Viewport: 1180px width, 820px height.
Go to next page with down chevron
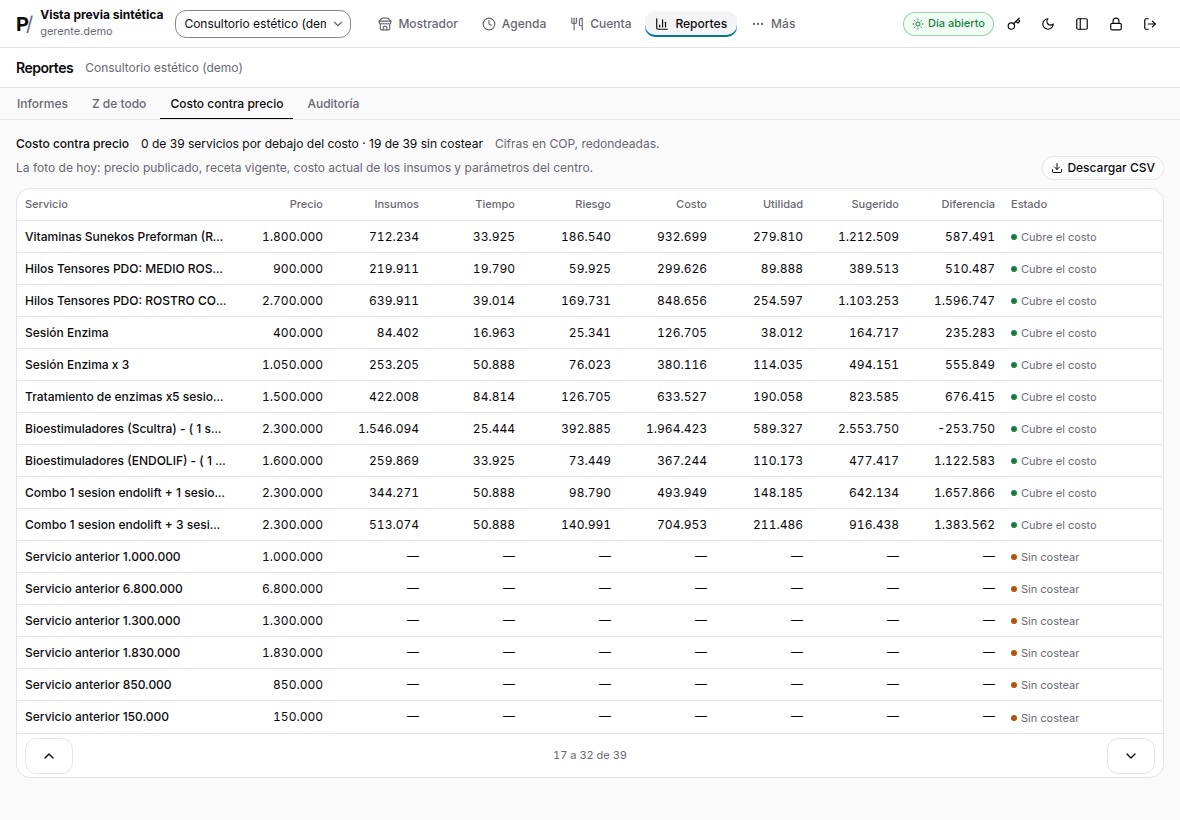[1130, 756]
